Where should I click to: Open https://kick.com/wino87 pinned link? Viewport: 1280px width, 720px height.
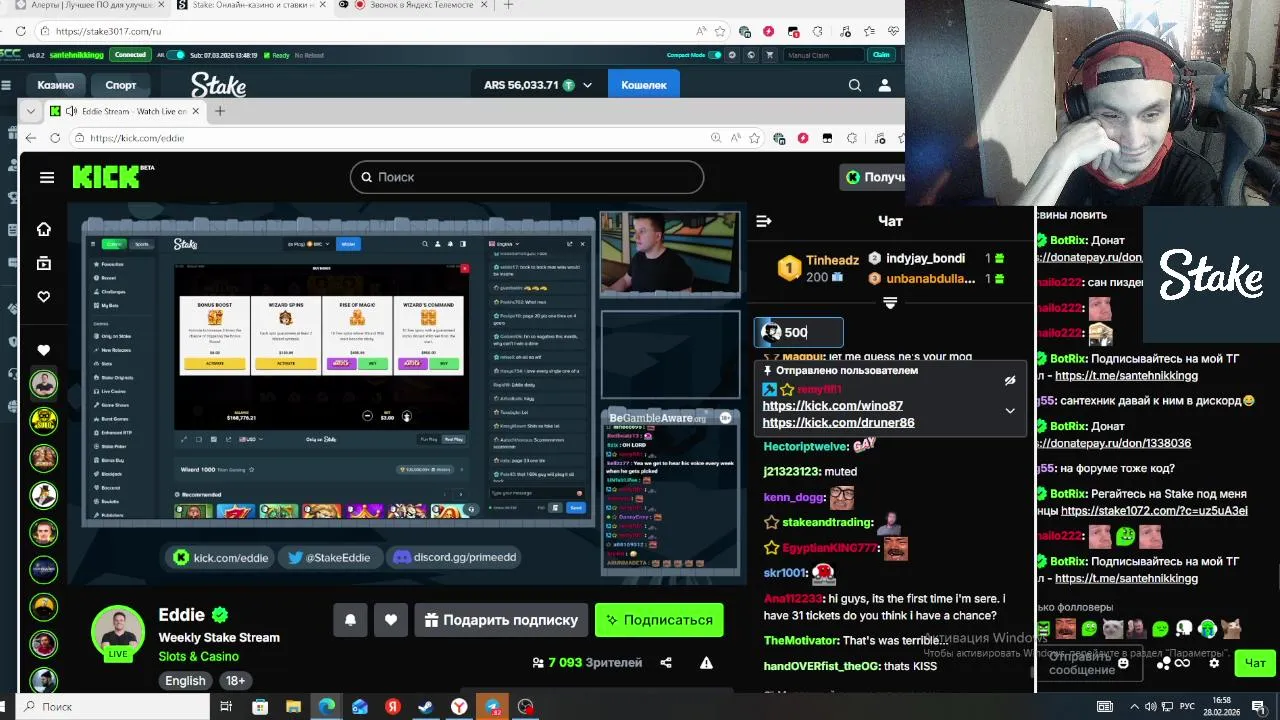click(x=832, y=406)
